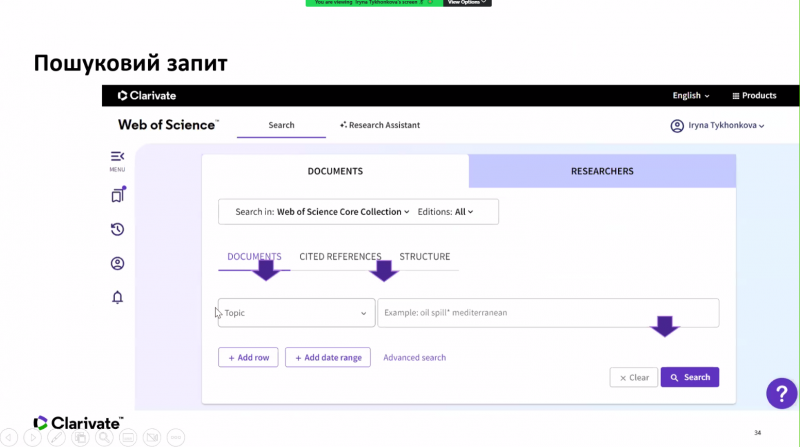
Task: Click the zoom magnifier slideshow control
Action: pyautogui.click(x=104, y=437)
